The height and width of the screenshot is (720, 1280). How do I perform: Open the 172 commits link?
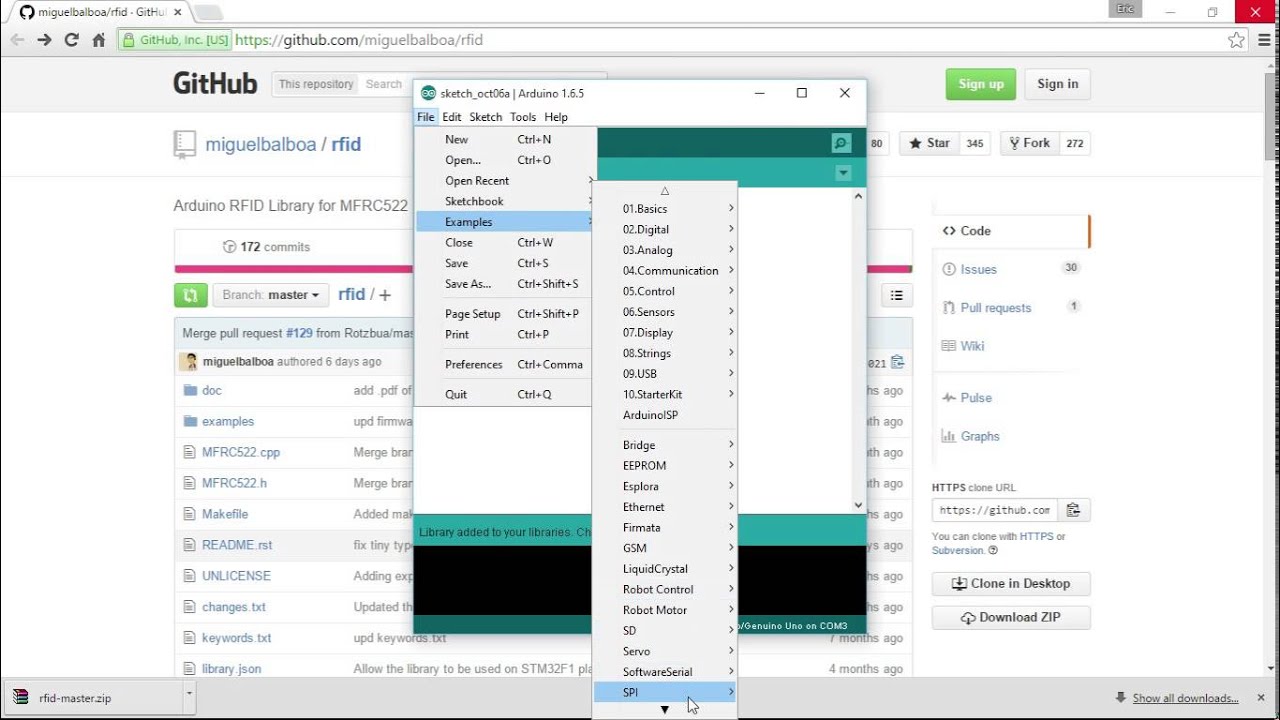(x=266, y=247)
